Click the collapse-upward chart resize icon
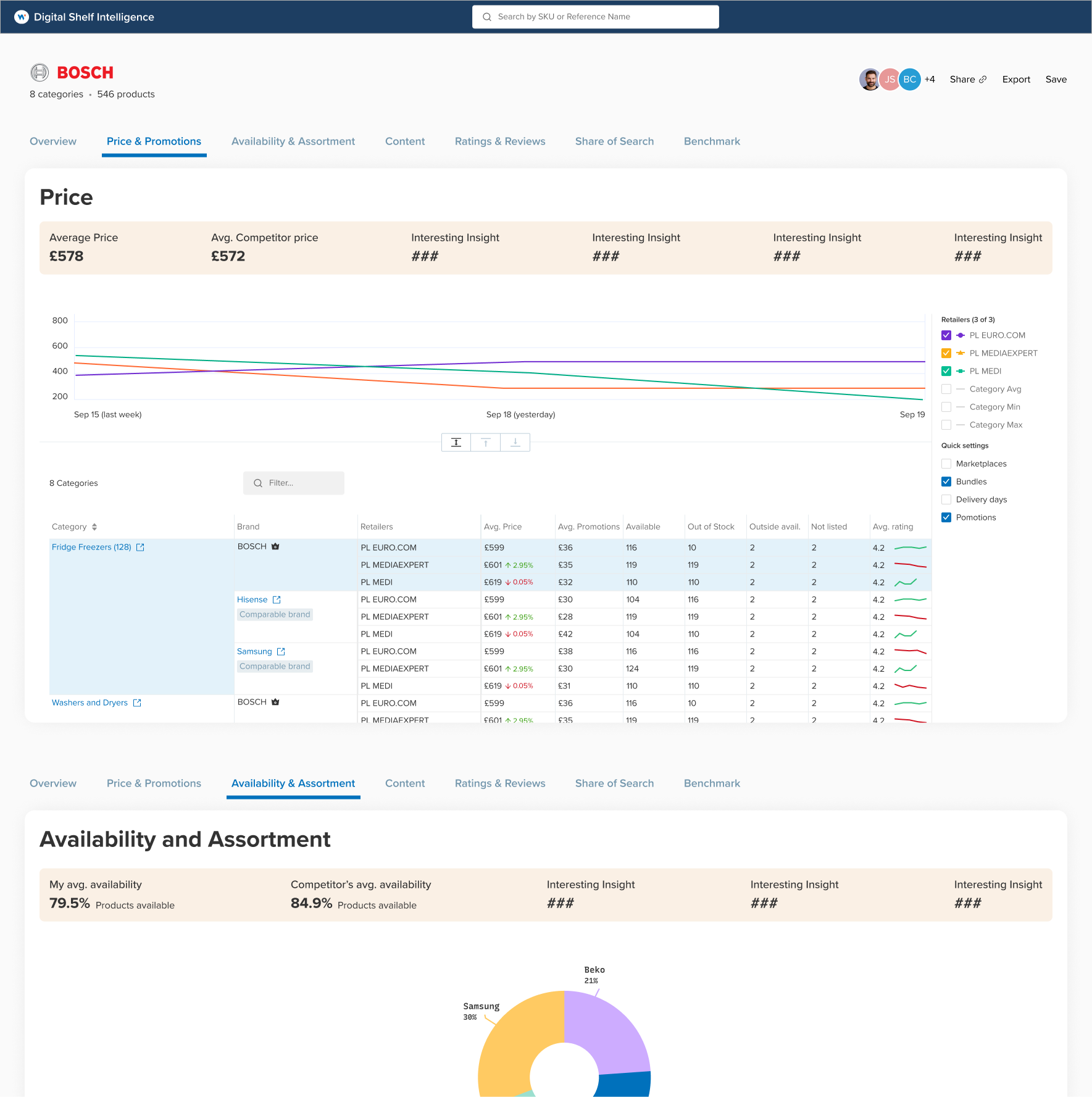 pyautogui.click(x=486, y=443)
